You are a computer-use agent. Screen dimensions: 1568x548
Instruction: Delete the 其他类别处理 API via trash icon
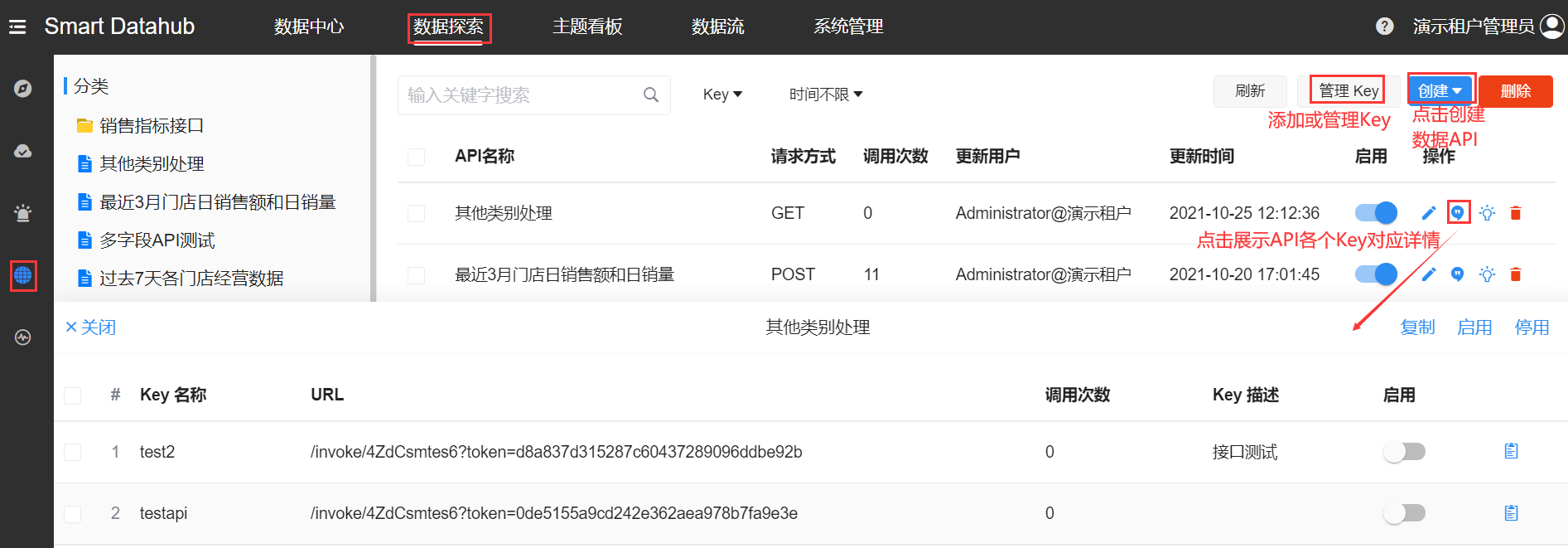coord(1516,213)
